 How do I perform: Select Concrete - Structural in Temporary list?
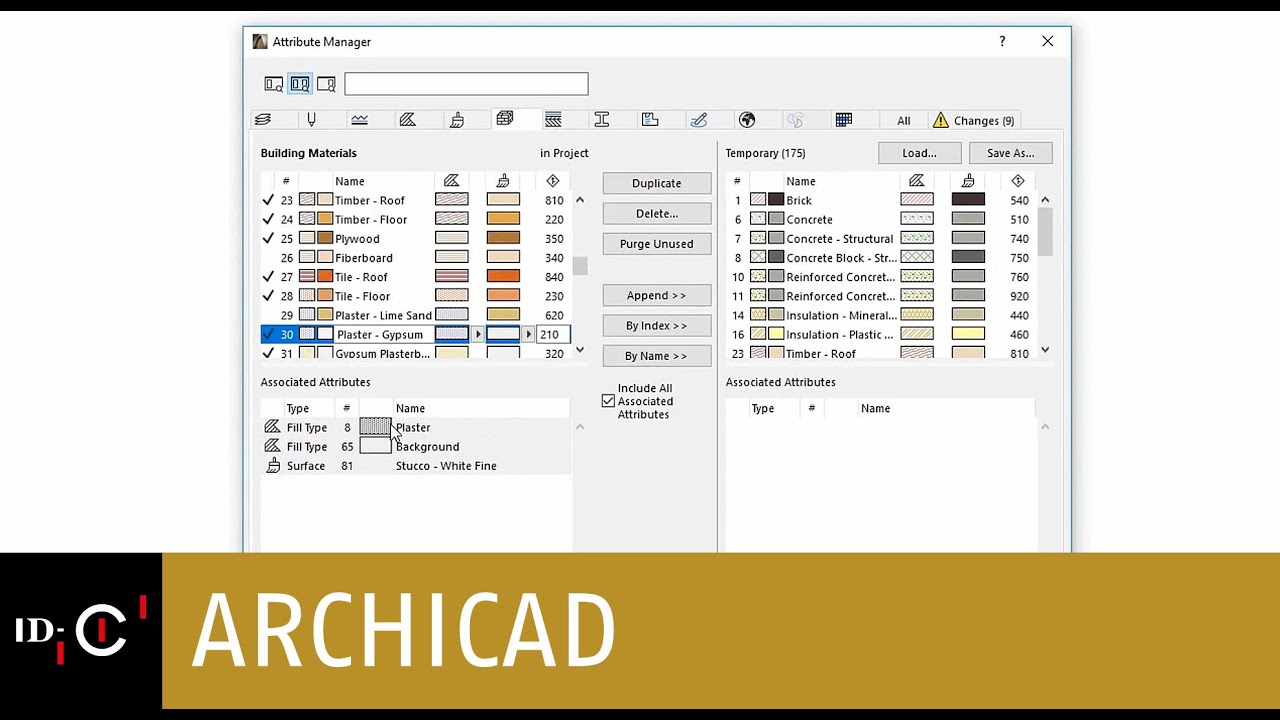[x=881, y=239]
